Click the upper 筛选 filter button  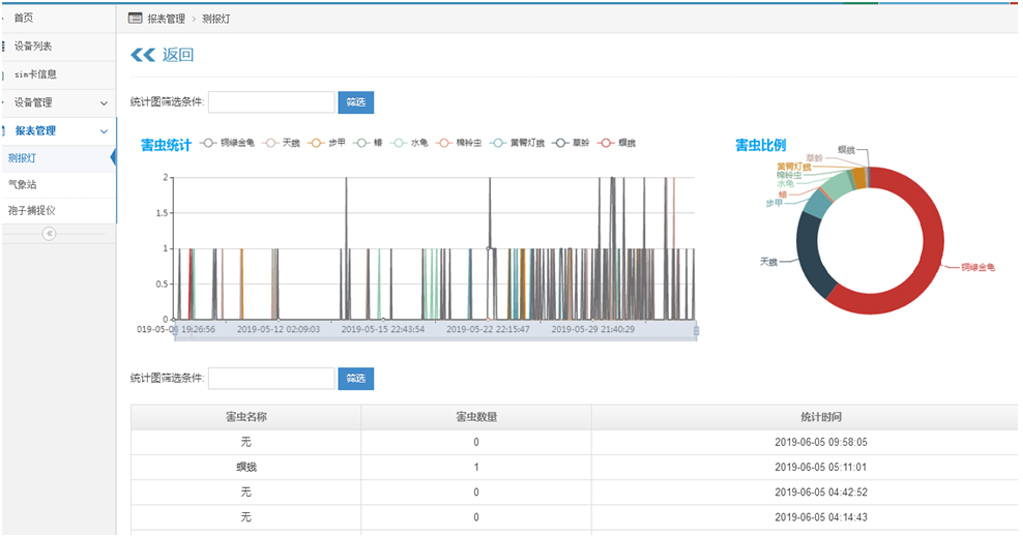coord(356,102)
